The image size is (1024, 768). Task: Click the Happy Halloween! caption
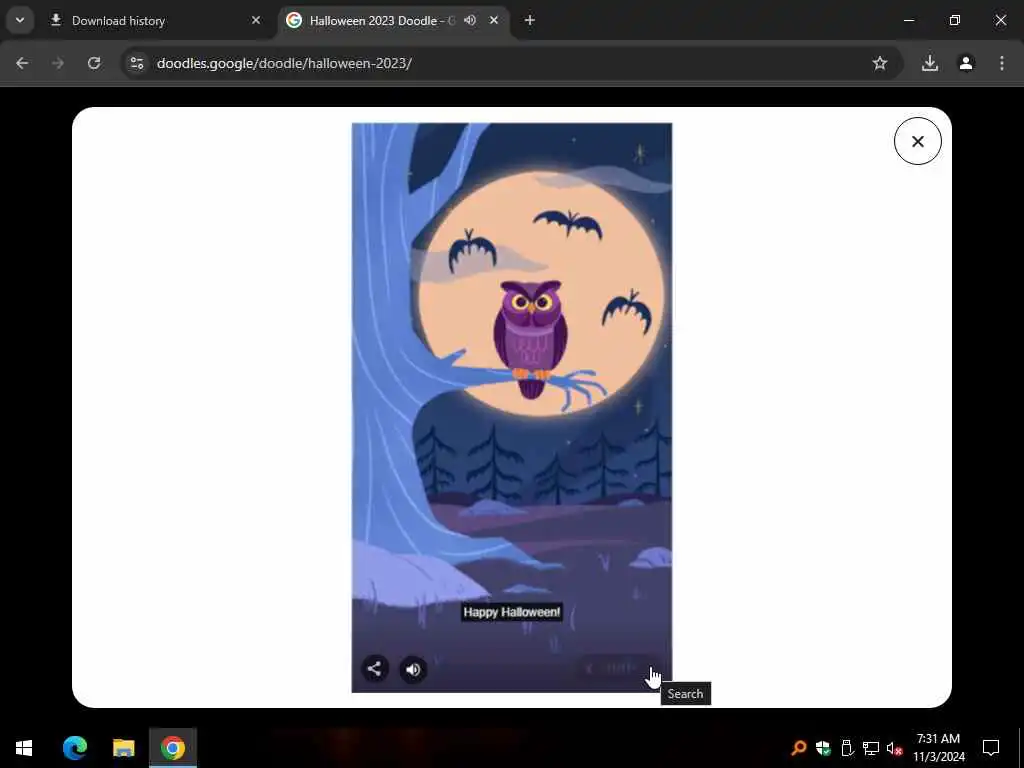click(512, 612)
